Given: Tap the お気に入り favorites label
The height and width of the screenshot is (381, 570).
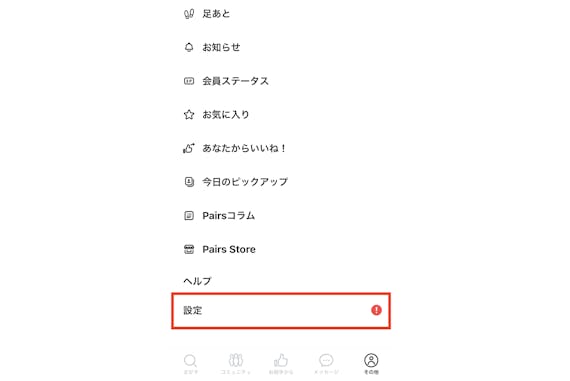Looking at the screenshot, I should click(226, 115).
